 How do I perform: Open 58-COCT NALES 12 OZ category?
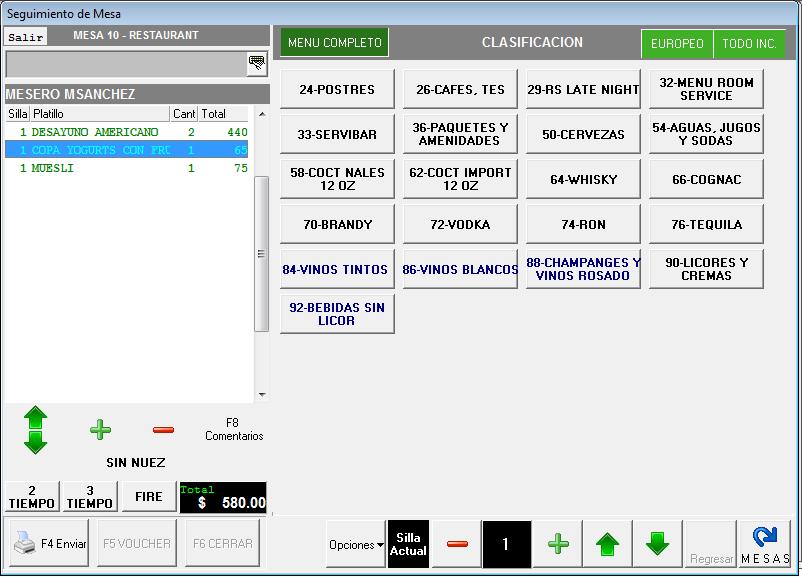[x=337, y=180]
